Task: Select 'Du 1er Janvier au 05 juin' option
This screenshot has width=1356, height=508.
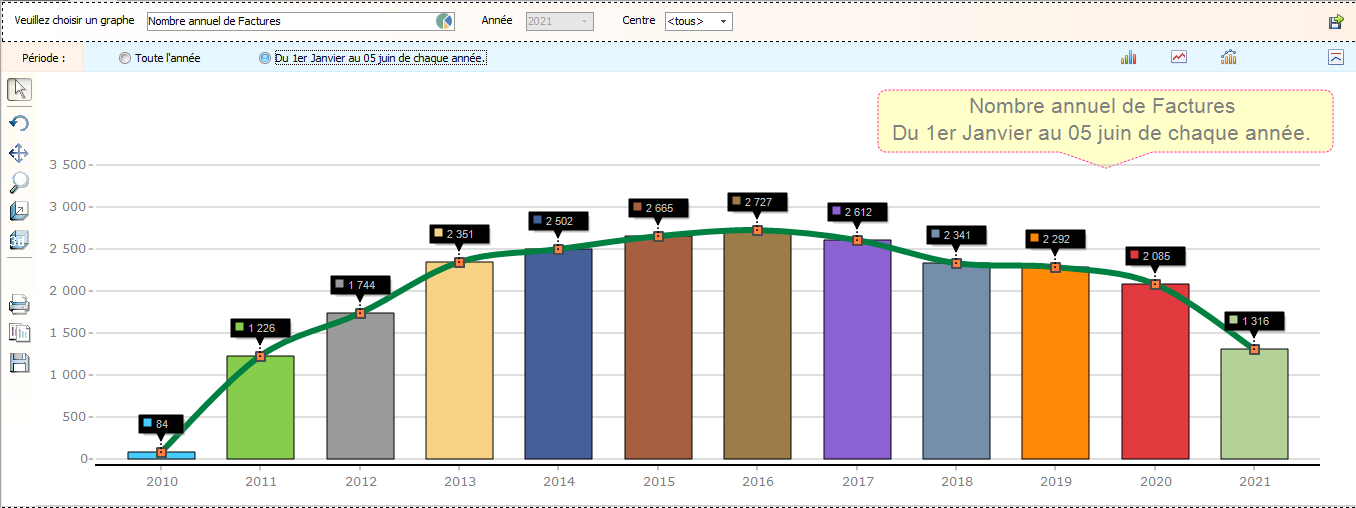Action: coord(265,58)
